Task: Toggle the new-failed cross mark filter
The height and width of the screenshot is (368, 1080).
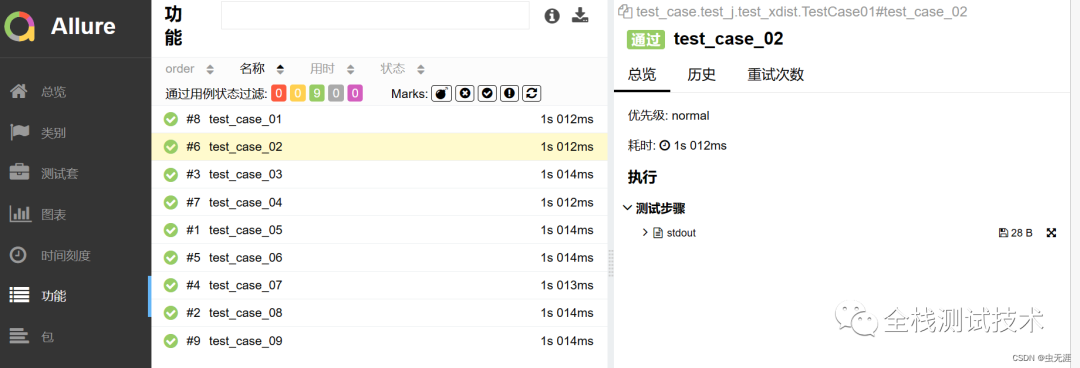Action: (x=465, y=93)
